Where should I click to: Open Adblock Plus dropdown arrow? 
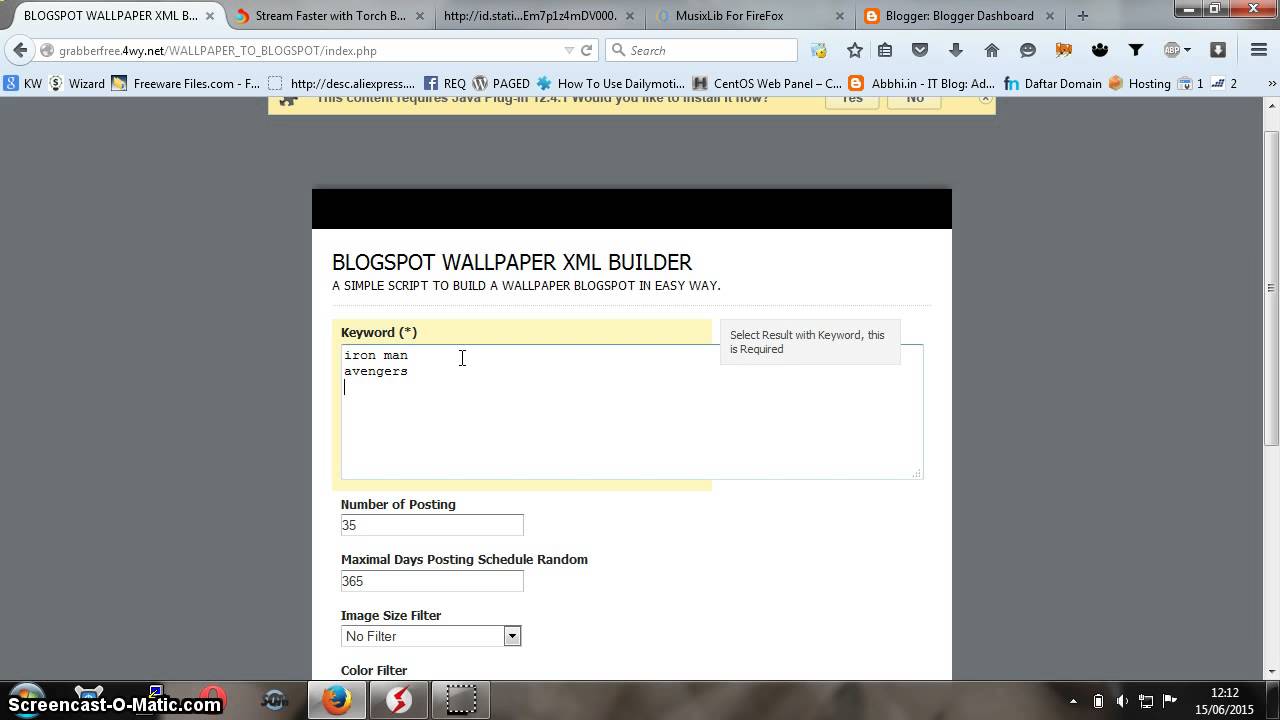point(1188,50)
